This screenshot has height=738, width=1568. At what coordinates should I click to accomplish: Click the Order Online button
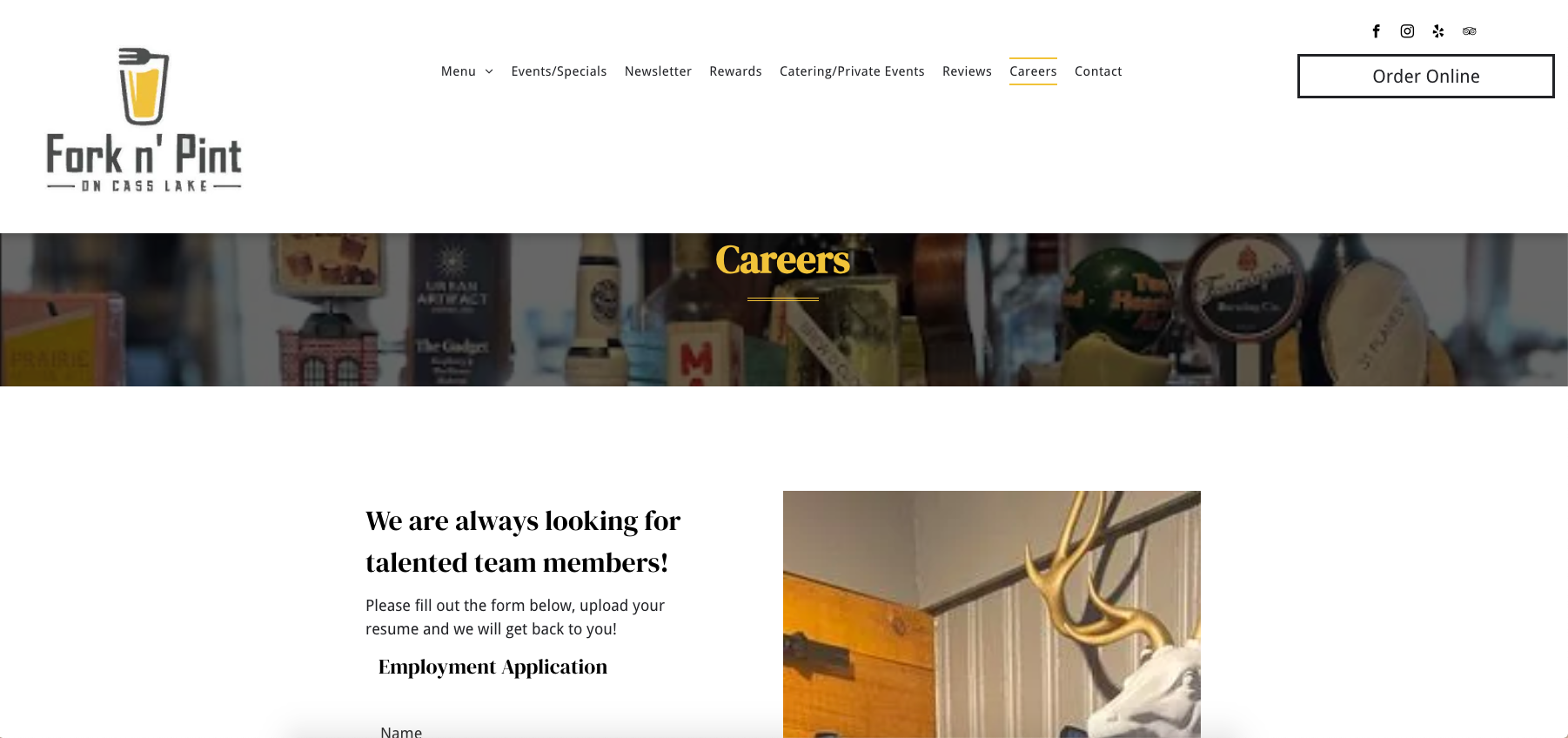click(1425, 77)
